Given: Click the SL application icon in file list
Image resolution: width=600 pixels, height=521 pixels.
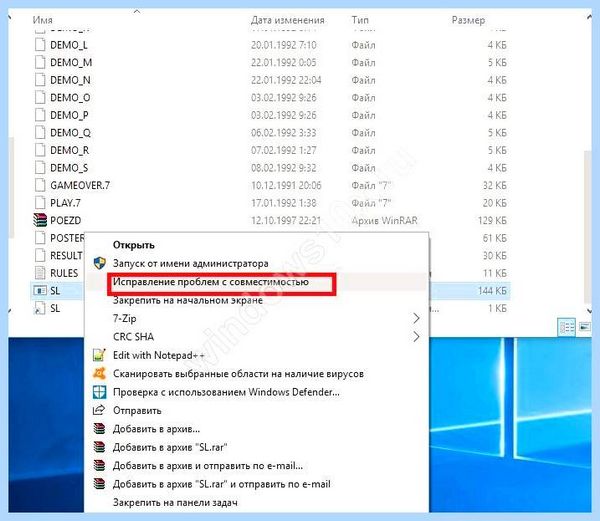Looking at the screenshot, I should pos(40,290).
